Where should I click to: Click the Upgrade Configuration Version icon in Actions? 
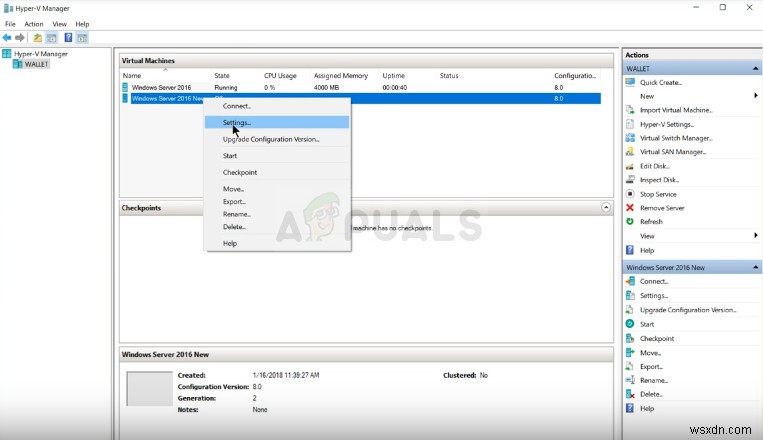point(630,310)
